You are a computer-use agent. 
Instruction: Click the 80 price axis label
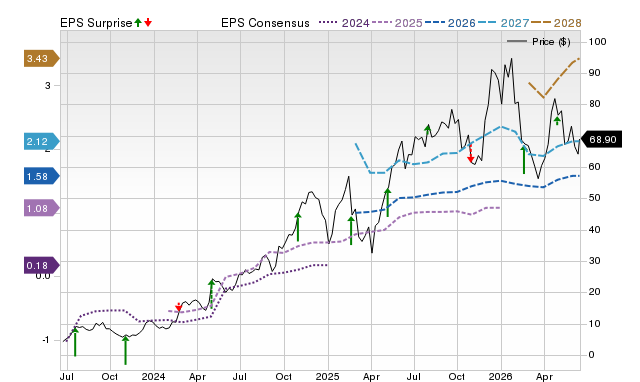[x=594, y=104]
